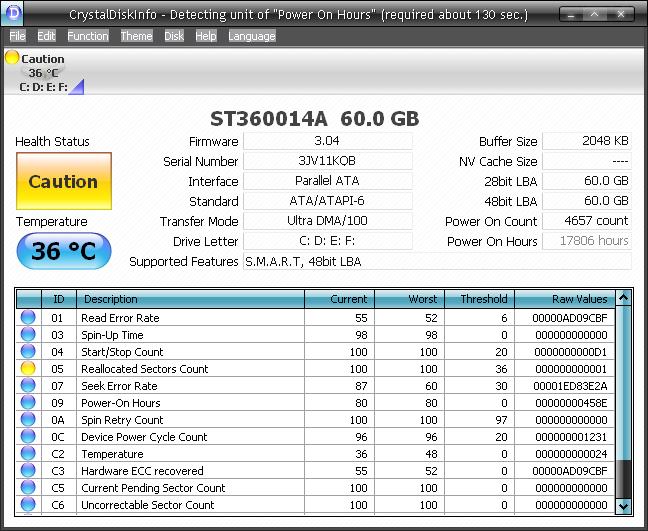The height and width of the screenshot is (531, 648).
Task: Open the Edit menu
Action: (46, 36)
